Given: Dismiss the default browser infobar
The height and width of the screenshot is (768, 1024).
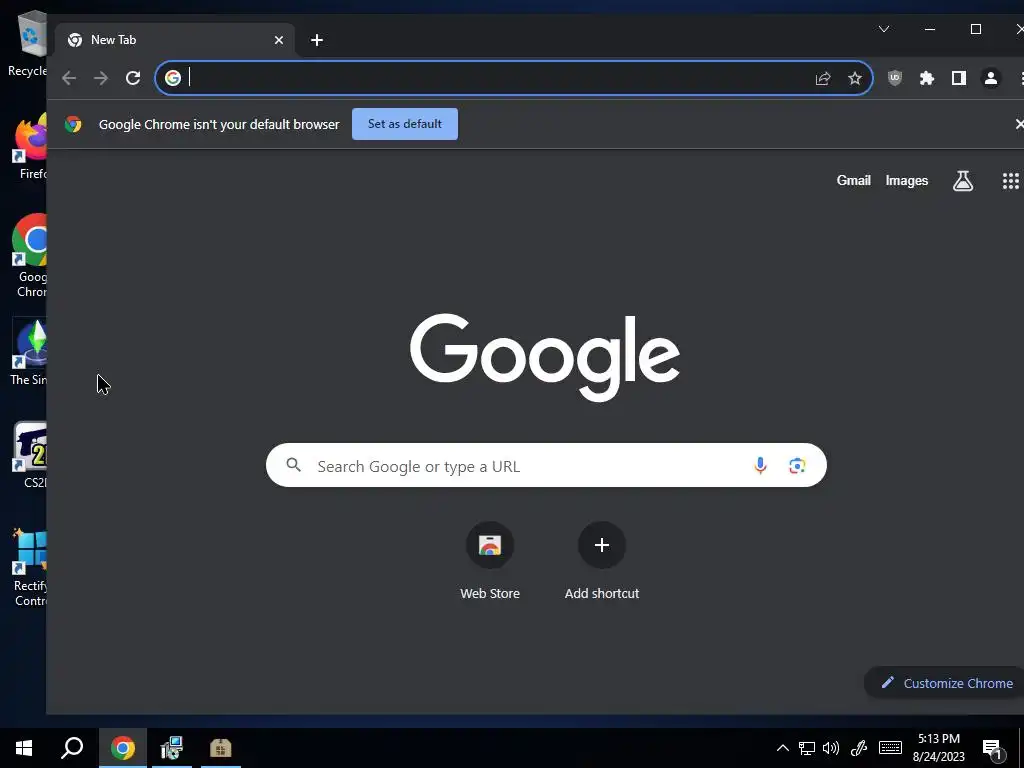Looking at the screenshot, I should click(1019, 123).
